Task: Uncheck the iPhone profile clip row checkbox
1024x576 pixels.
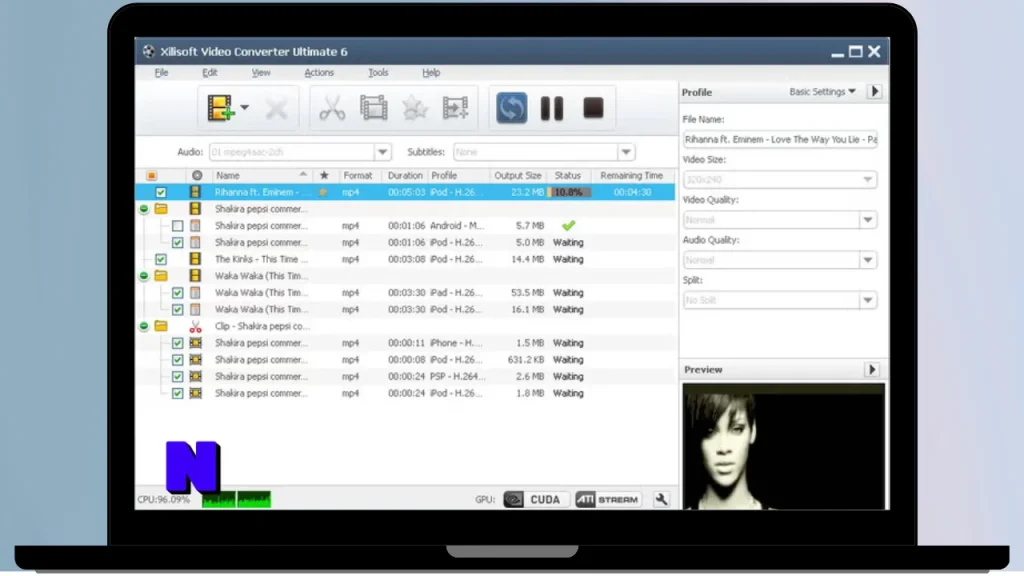Action: tap(178, 343)
